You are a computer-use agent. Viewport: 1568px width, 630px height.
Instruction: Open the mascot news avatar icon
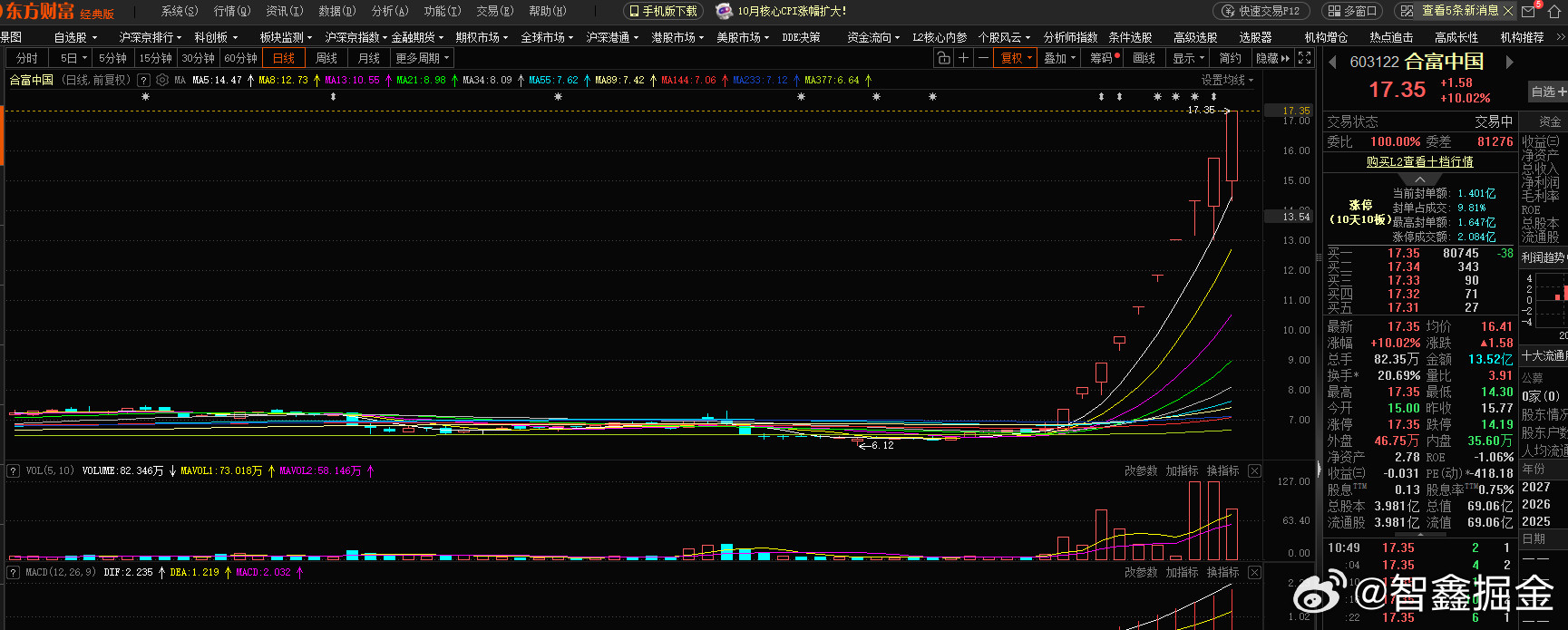pyautogui.click(x=724, y=11)
